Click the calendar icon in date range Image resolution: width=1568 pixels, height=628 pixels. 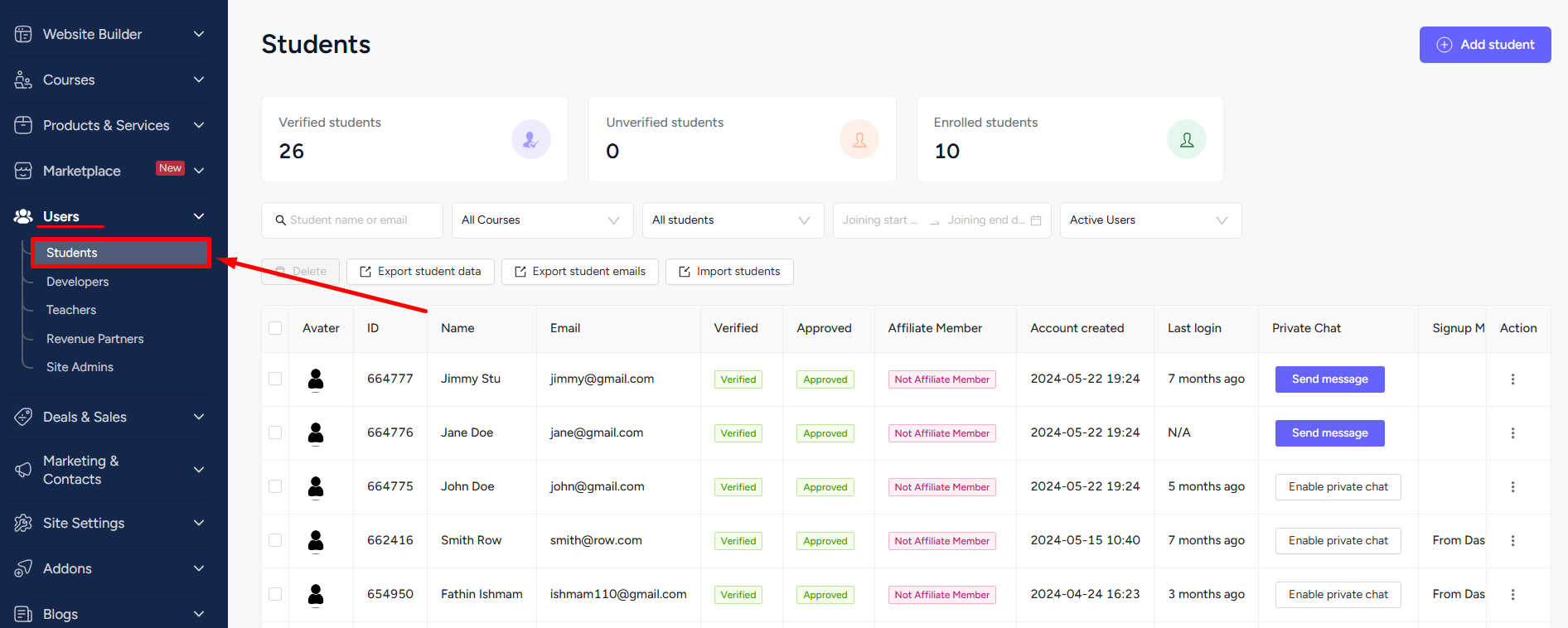click(x=1036, y=220)
